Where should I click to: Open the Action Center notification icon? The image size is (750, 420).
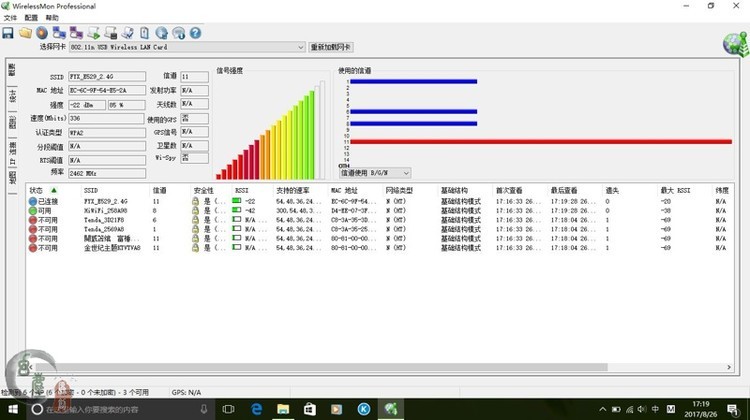pos(733,409)
